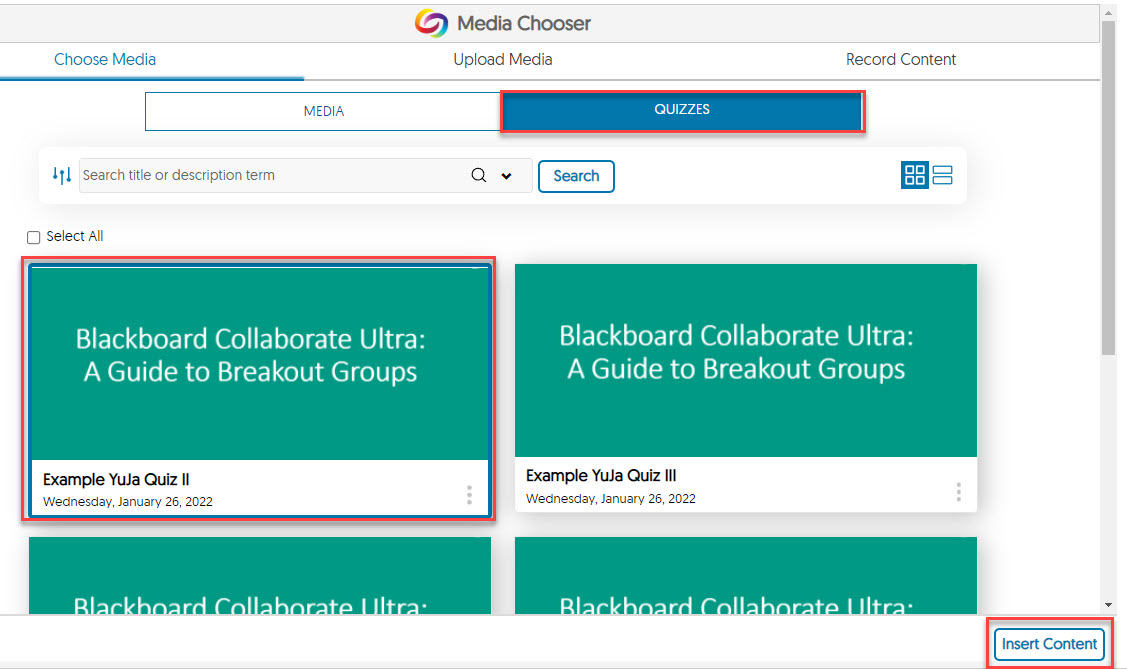Click the search title or description field
Image resolution: width=1127 pixels, height=669 pixels.
tap(270, 176)
